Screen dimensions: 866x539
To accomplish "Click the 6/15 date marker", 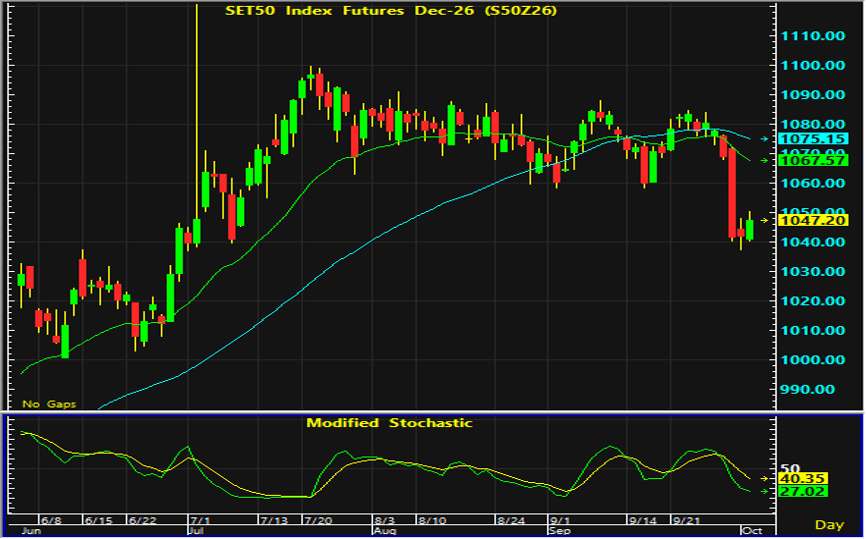I will [98, 521].
